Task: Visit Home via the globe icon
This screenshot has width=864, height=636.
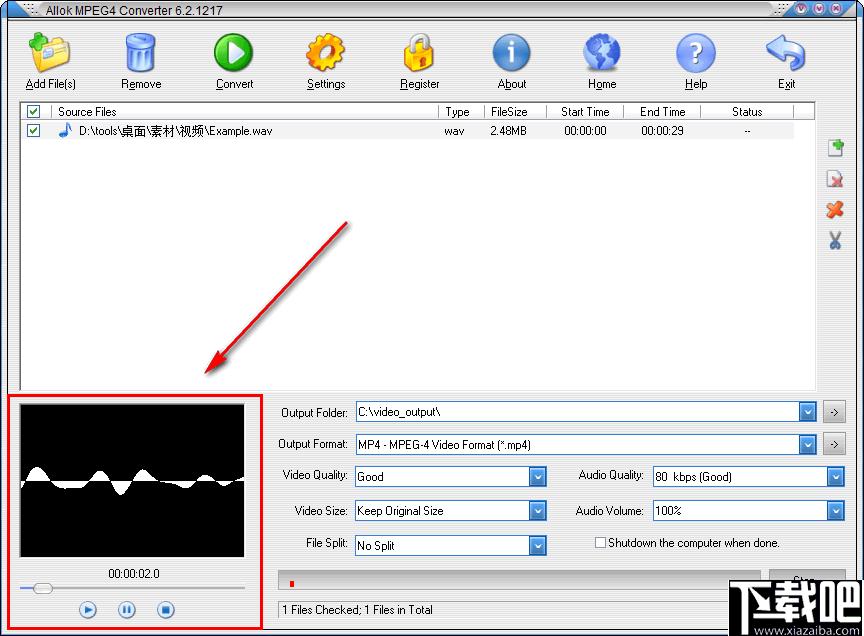Action: click(x=602, y=52)
